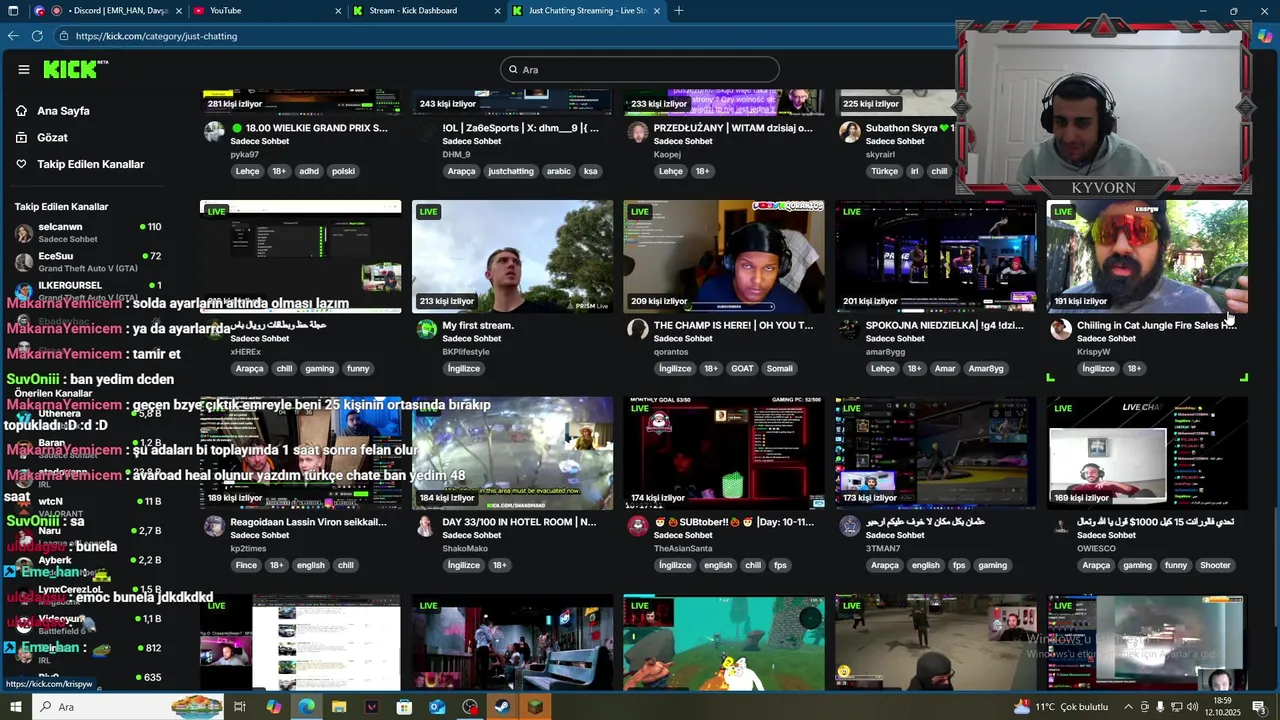
Task: Open followed channel selcanwn
Action: click(x=88, y=233)
